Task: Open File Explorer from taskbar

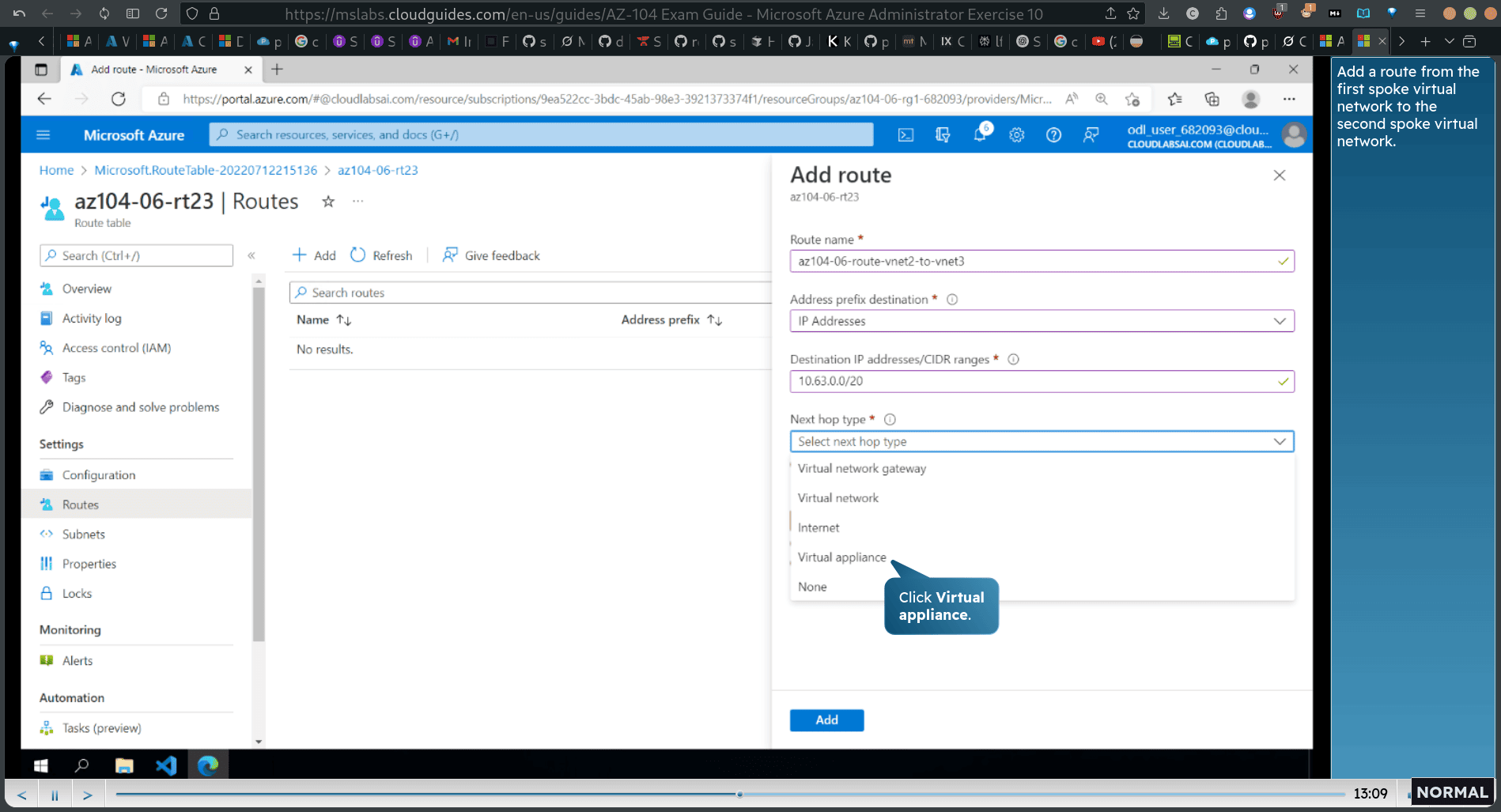Action: click(124, 765)
